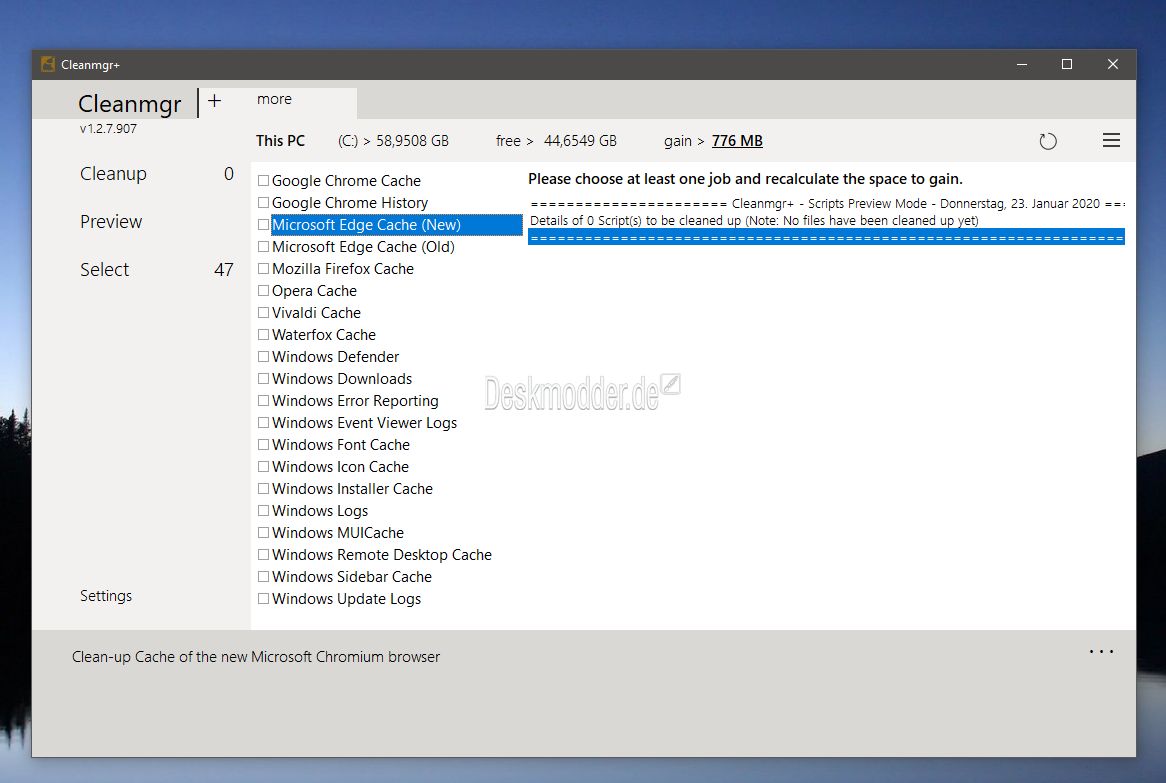1166x783 pixels.
Task: Open the hamburger menu icon
Action: pyautogui.click(x=1111, y=141)
